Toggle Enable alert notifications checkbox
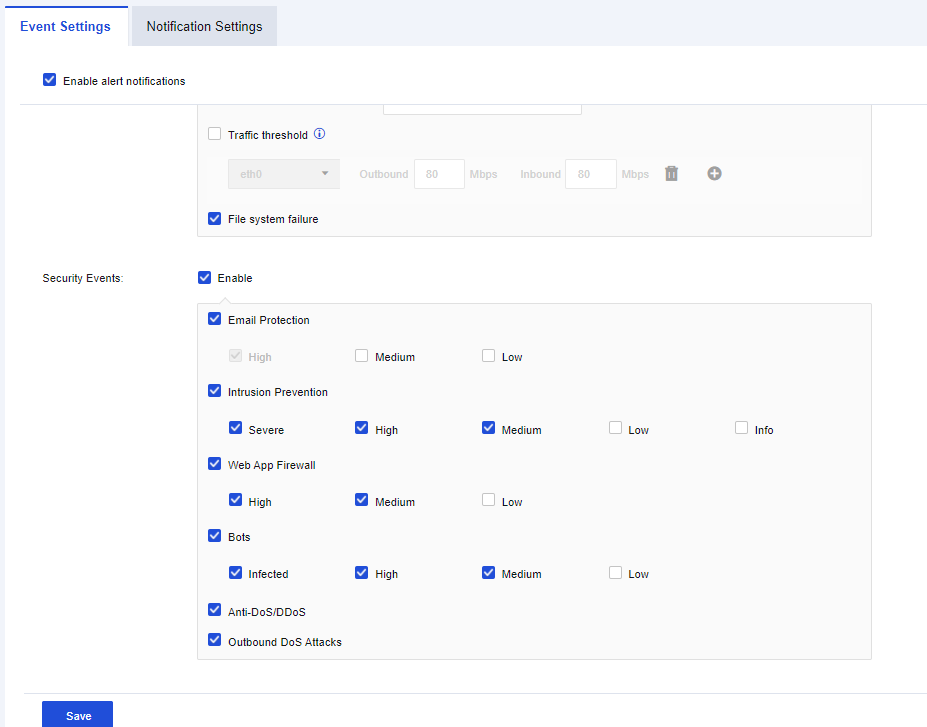927x727 pixels. [50, 80]
